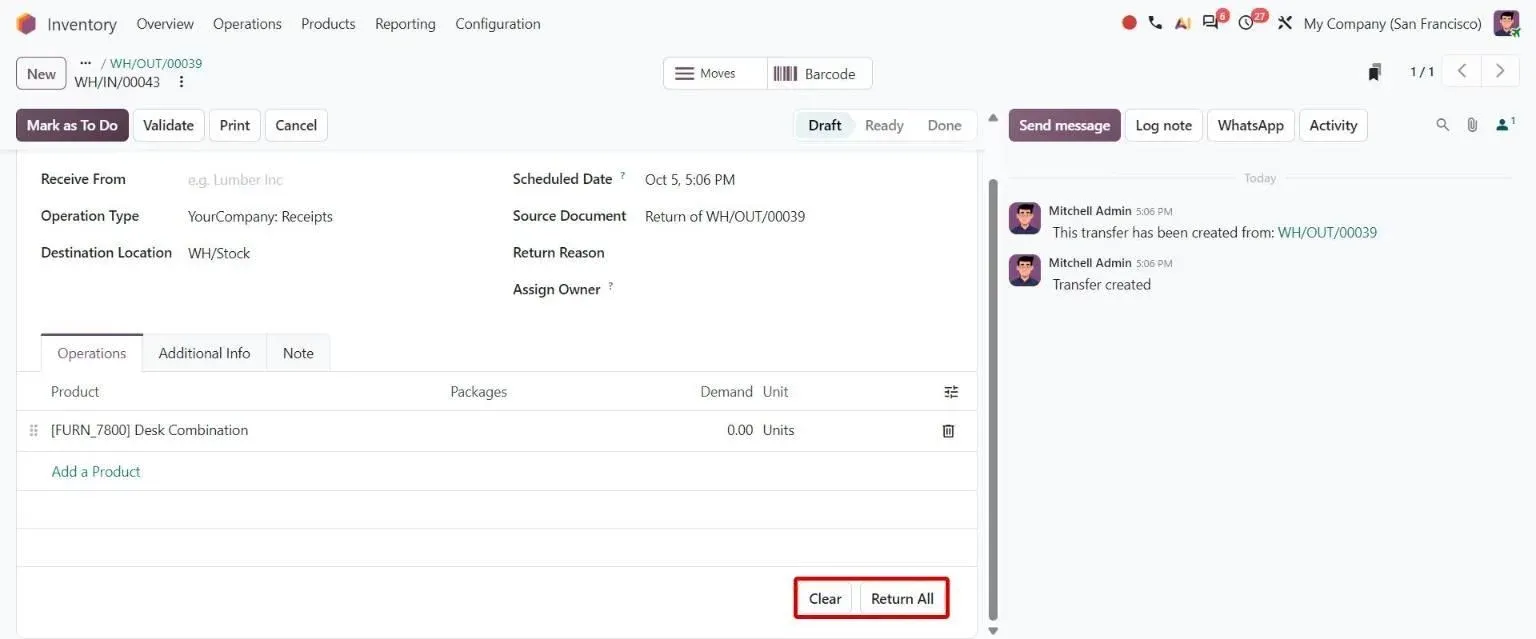The height and width of the screenshot is (639, 1536).
Task: Click the WhatsApp button
Action: (x=1250, y=125)
